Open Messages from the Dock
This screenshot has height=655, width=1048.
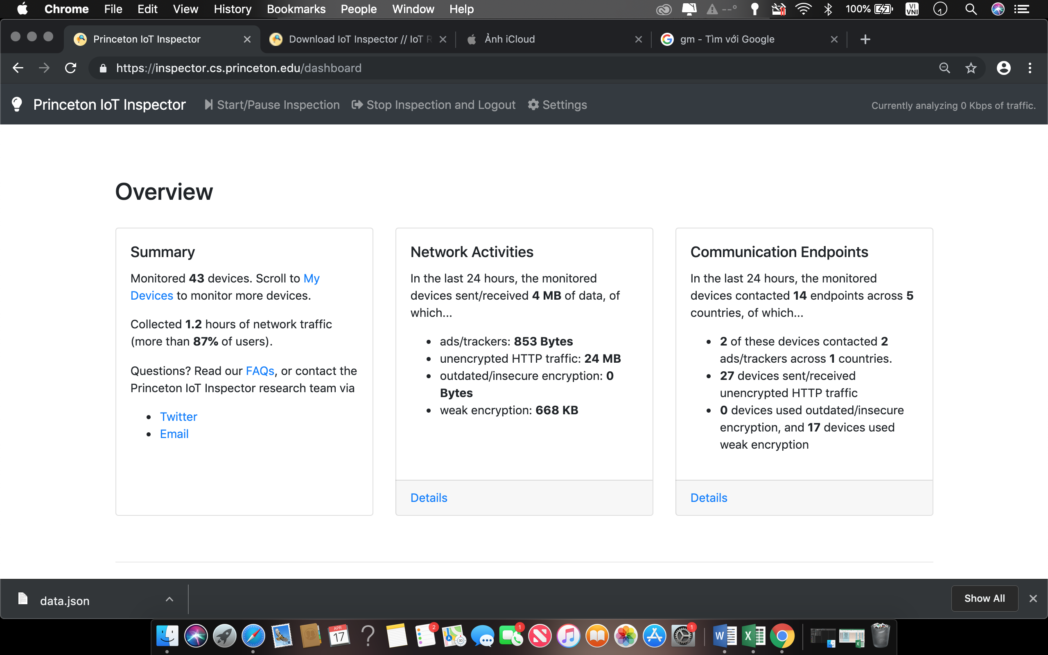[x=483, y=636]
